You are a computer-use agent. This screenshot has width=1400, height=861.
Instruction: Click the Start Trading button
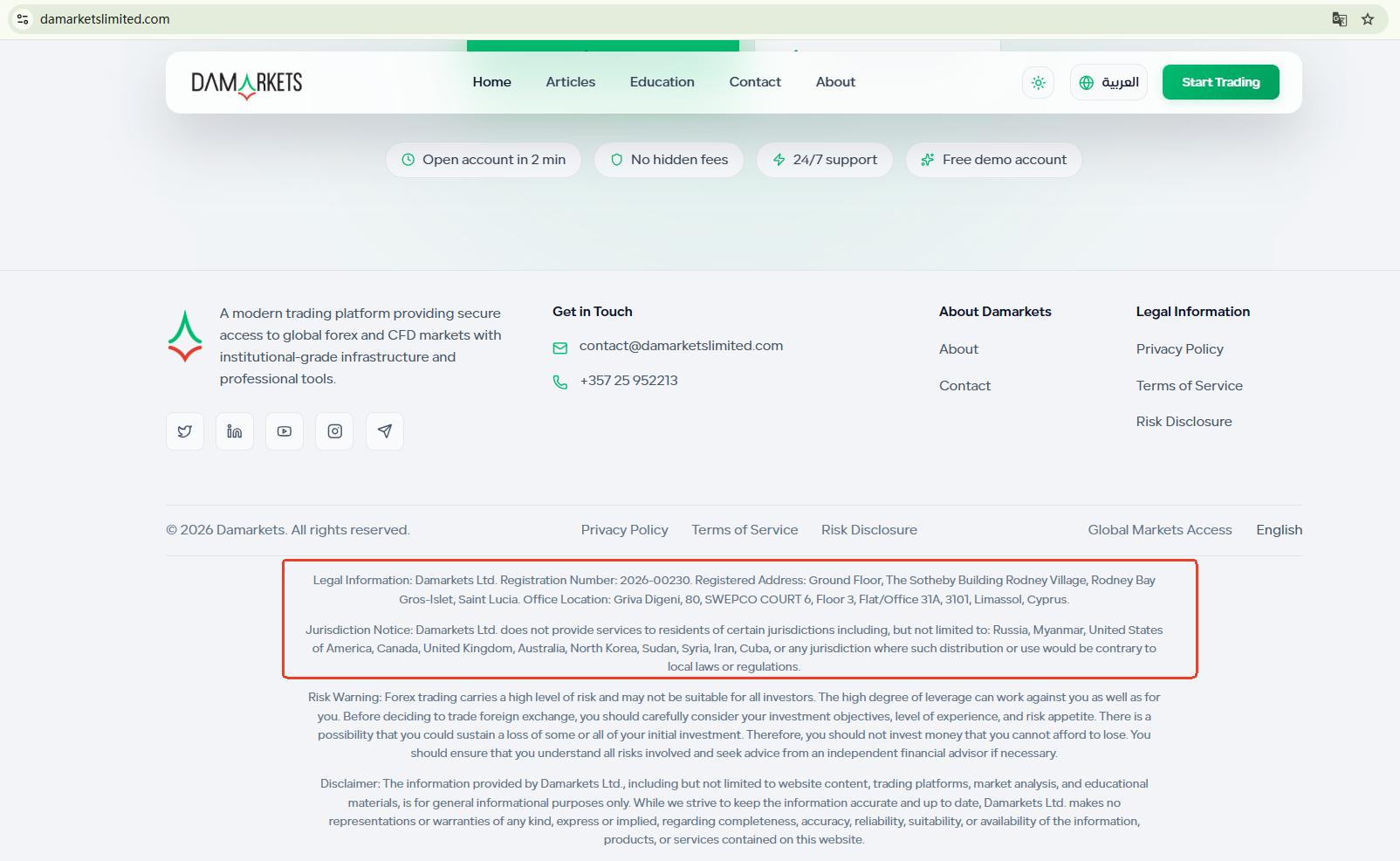[1220, 82]
